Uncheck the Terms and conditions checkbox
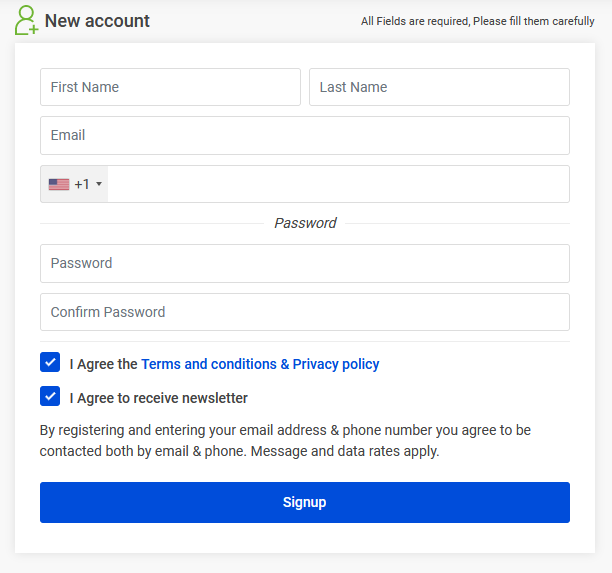This screenshot has width=612, height=573. click(50, 363)
